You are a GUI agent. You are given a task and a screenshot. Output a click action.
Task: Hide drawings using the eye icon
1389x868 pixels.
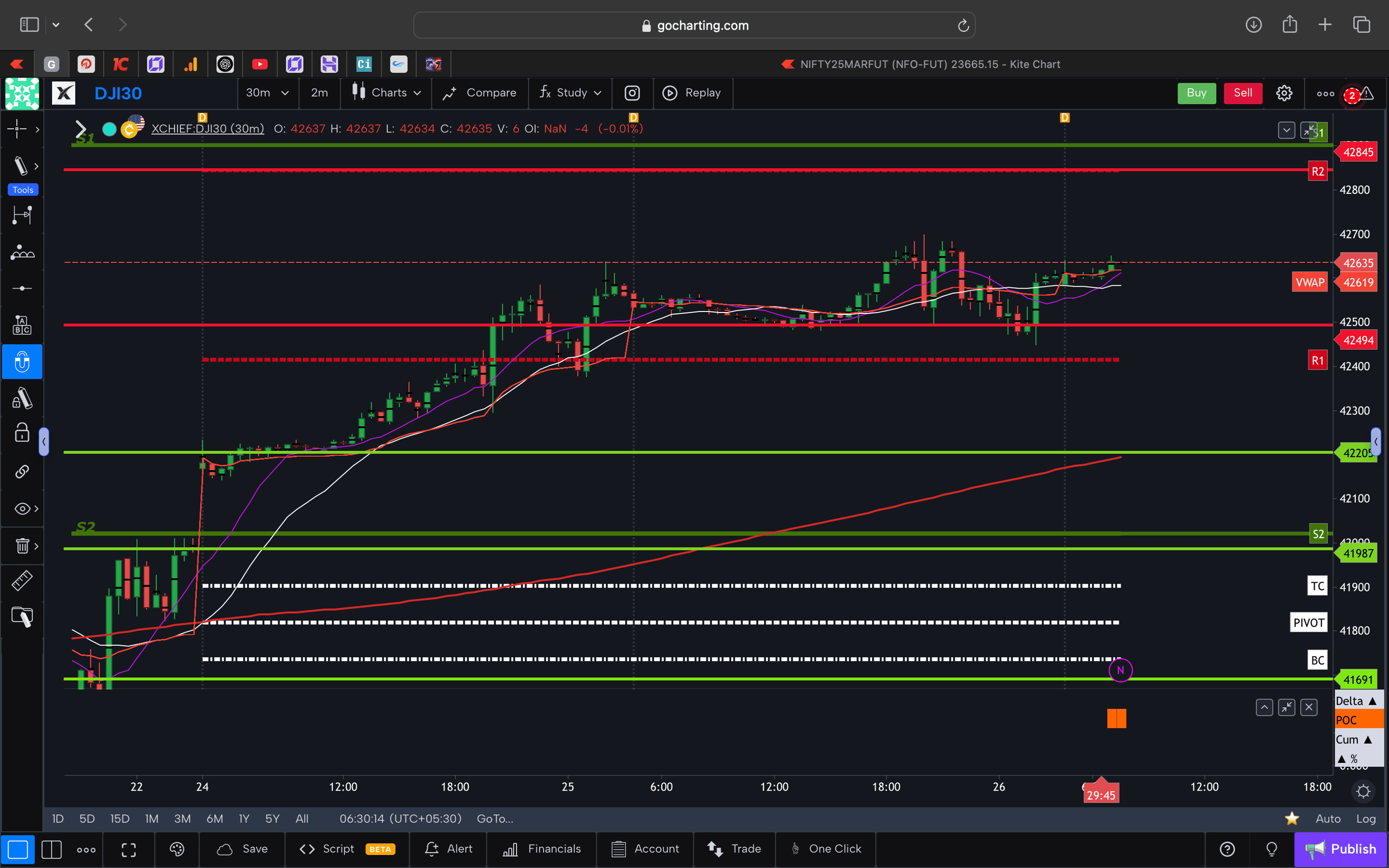21,508
